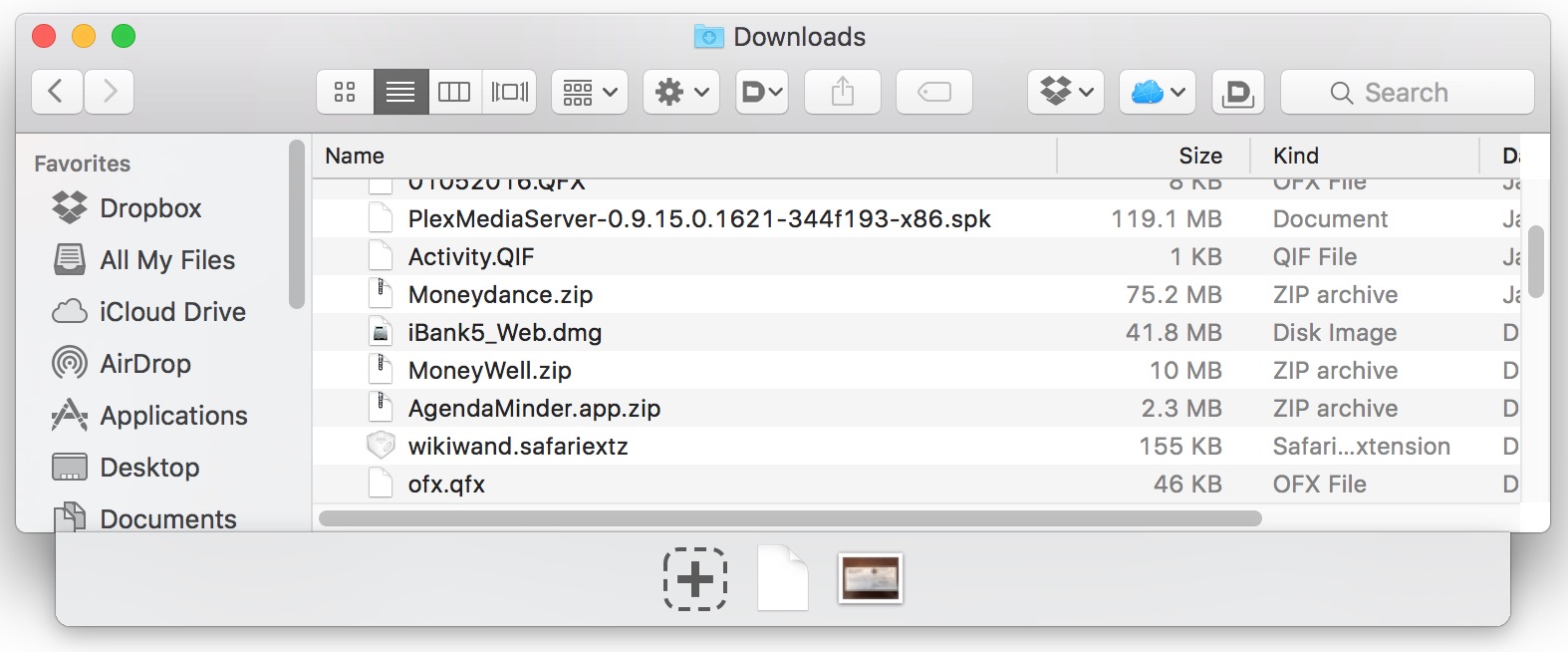Click the vertical scrollbar of the file list
Image resolution: width=1568 pixels, height=652 pixels.
click(1535, 261)
